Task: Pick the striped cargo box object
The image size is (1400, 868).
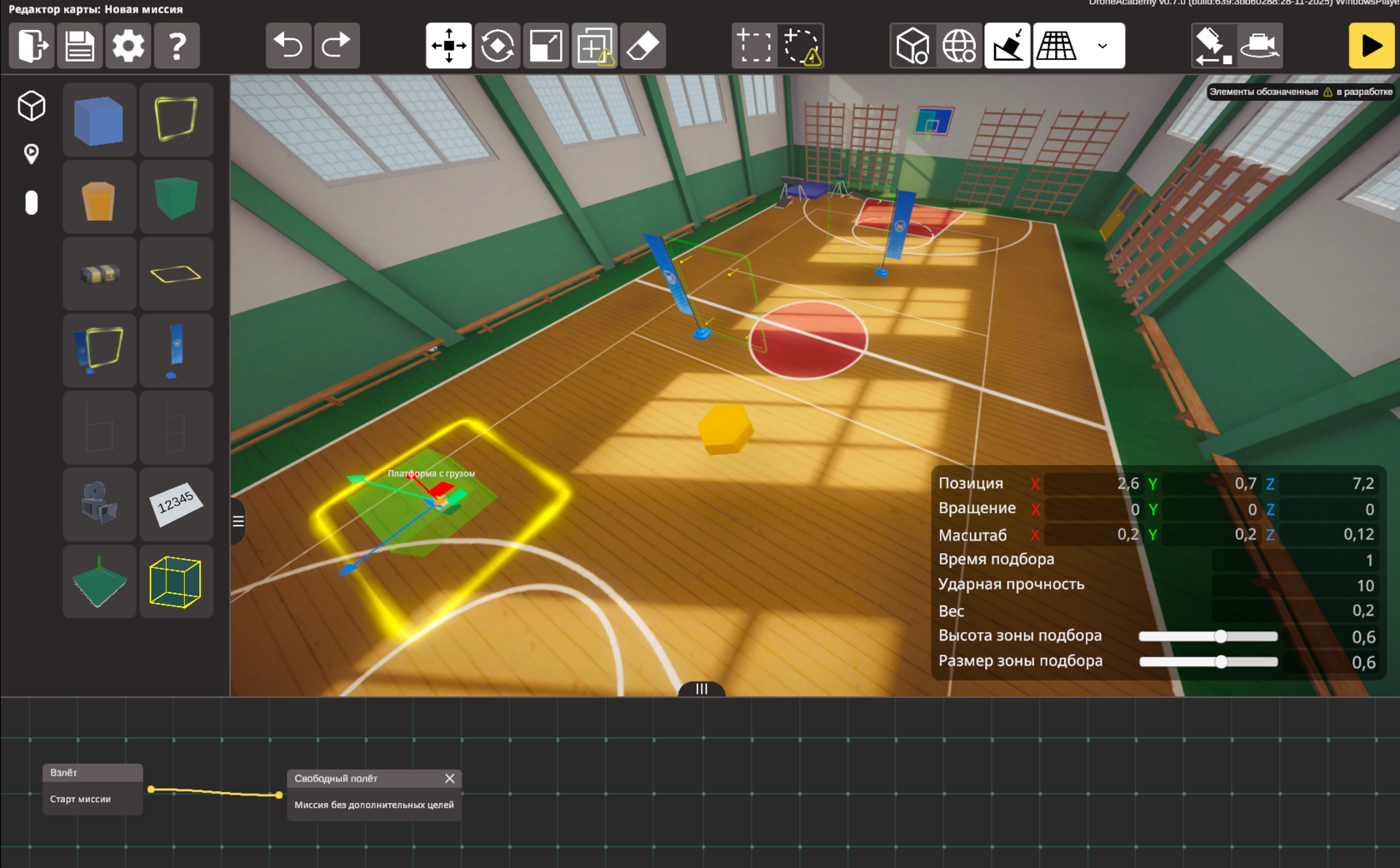Action: pos(99,273)
